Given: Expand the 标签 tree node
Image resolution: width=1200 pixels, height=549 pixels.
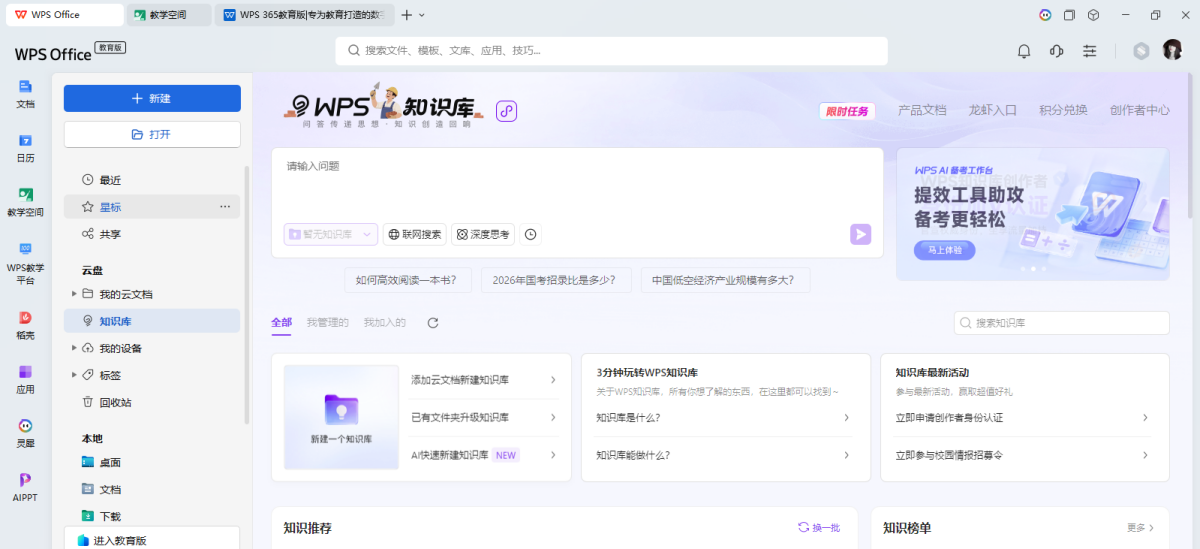Looking at the screenshot, I should click(x=74, y=375).
